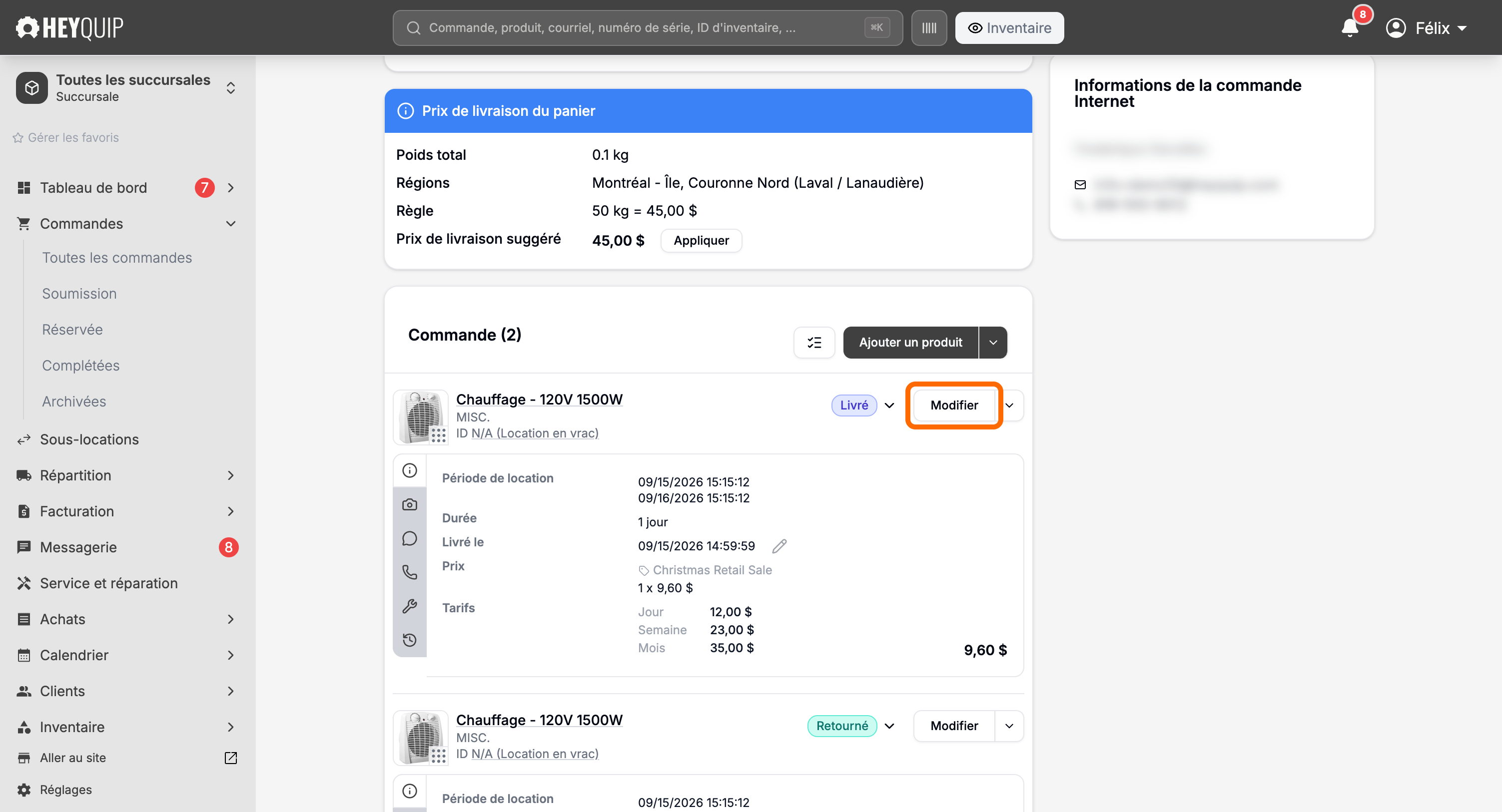Click the star icon beside Gérer les favoris
Viewport: 1502px width, 812px height.
pyautogui.click(x=18, y=137)
